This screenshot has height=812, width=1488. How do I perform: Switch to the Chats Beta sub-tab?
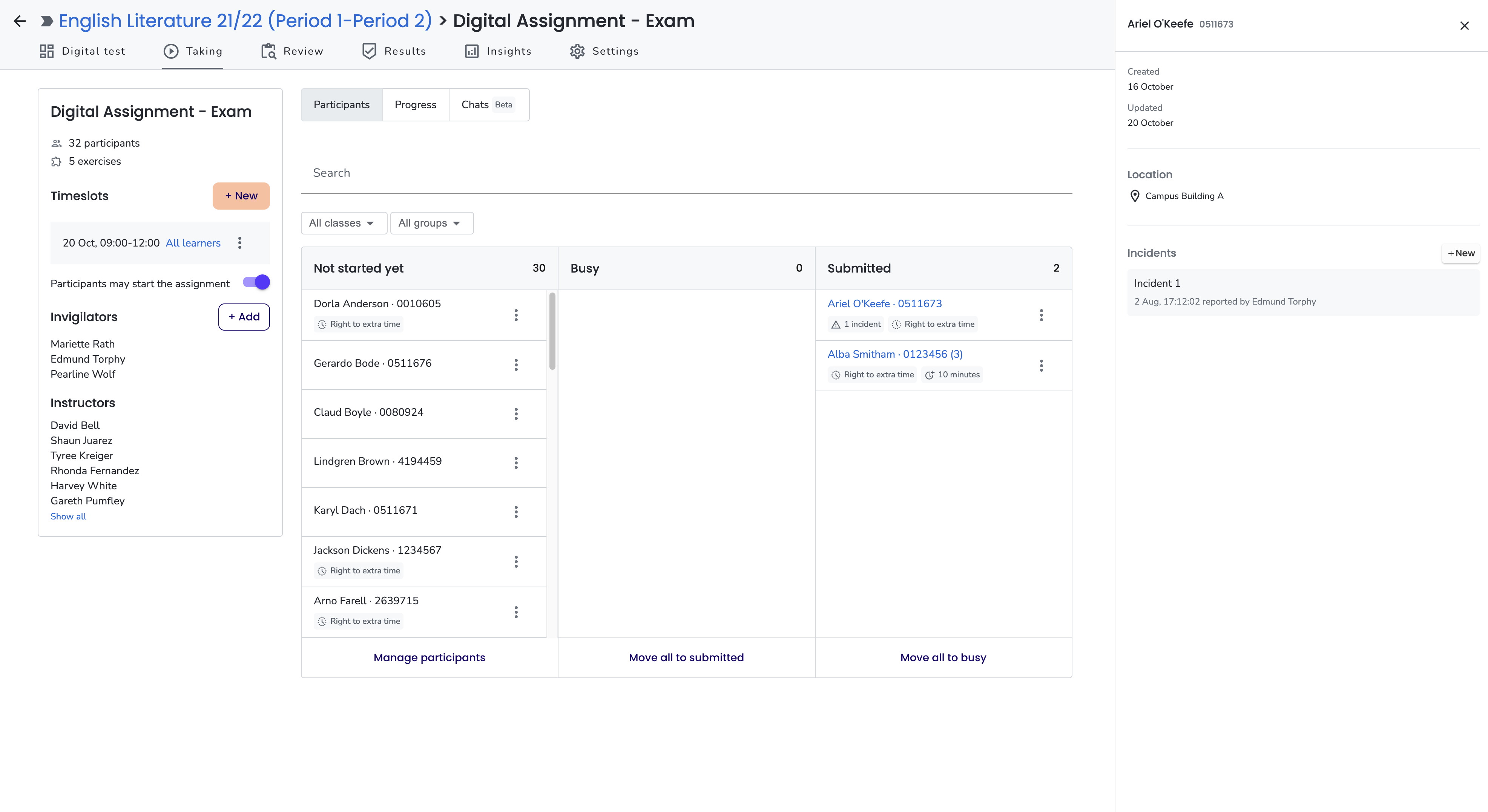[489, 104]
